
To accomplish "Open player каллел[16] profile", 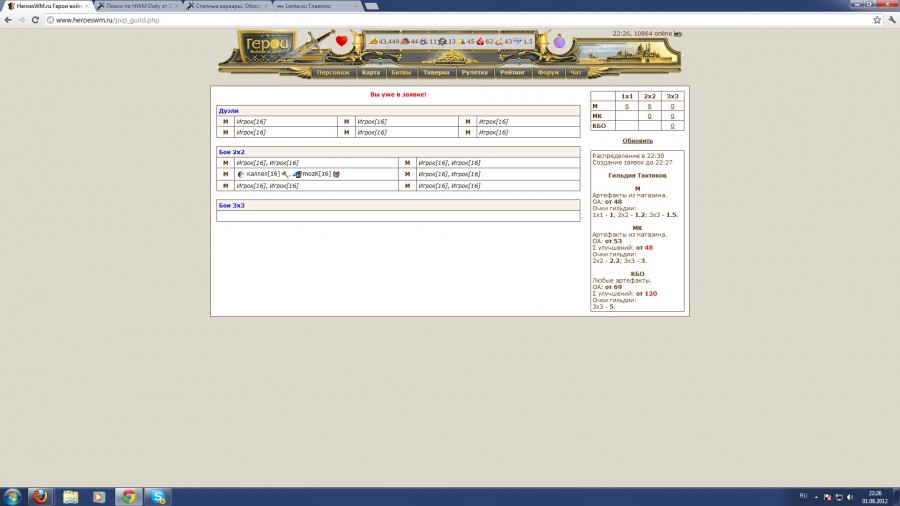I will [263, 174].
